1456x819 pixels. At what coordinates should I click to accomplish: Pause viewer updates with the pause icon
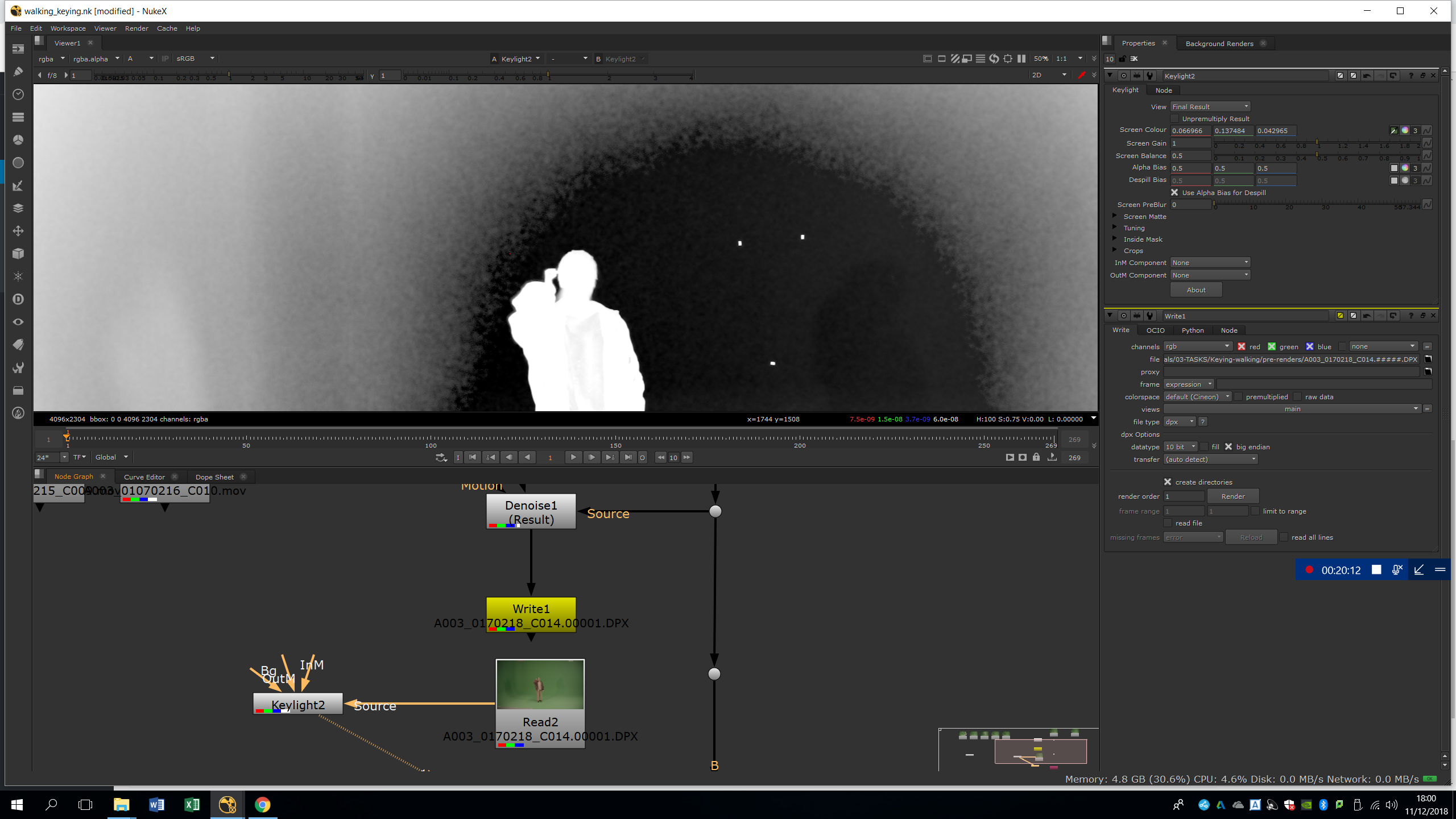click(1021, 59)
